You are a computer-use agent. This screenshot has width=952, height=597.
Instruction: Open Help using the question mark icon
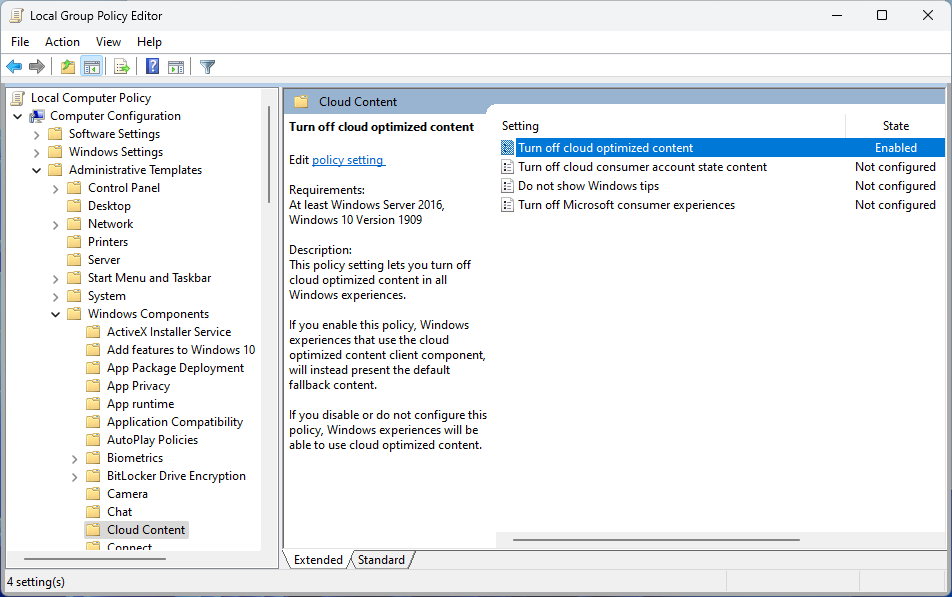pyautogui.click(x=150, y=66)
